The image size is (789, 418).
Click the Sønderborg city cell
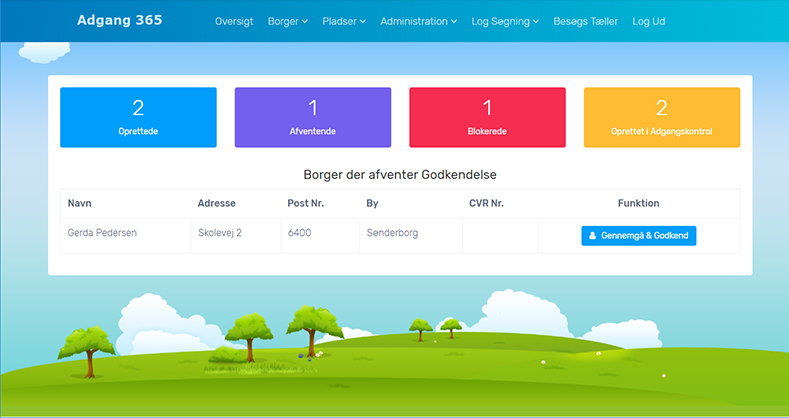394,234
